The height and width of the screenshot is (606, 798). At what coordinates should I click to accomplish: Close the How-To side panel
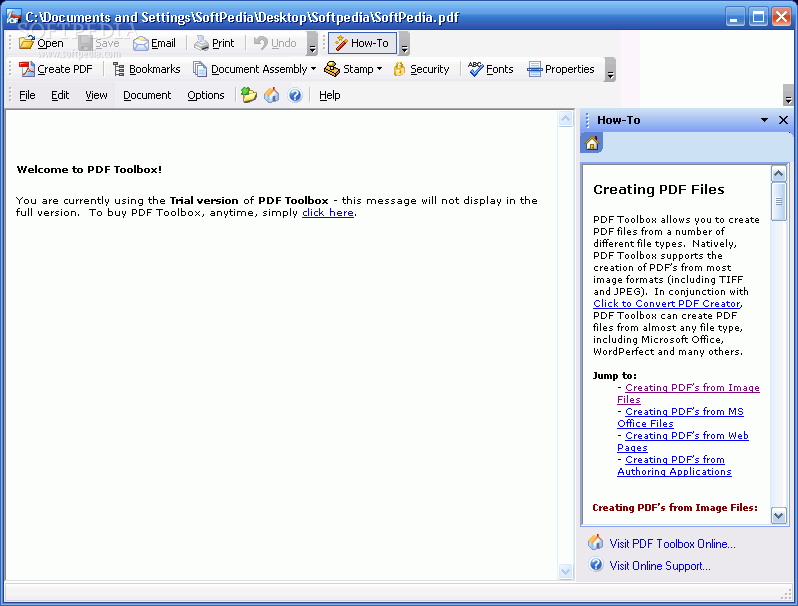[x=783, y=120]
